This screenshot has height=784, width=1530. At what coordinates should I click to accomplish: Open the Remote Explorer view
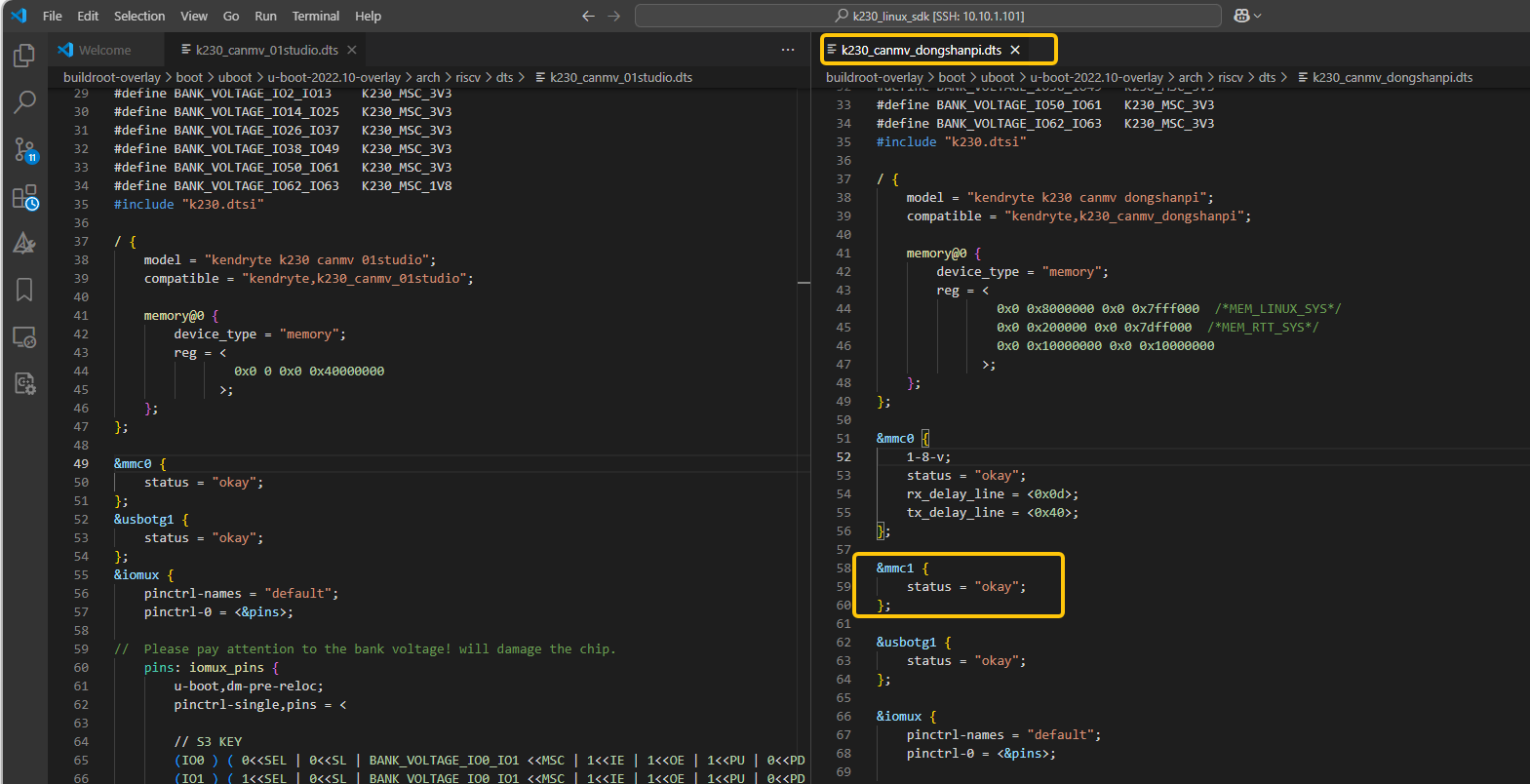click(x=24, y=337)
